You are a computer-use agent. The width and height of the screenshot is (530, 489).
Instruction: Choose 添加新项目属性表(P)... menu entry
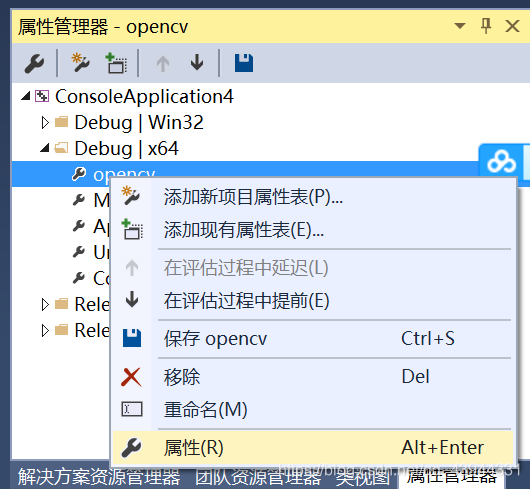coord(313,197)
